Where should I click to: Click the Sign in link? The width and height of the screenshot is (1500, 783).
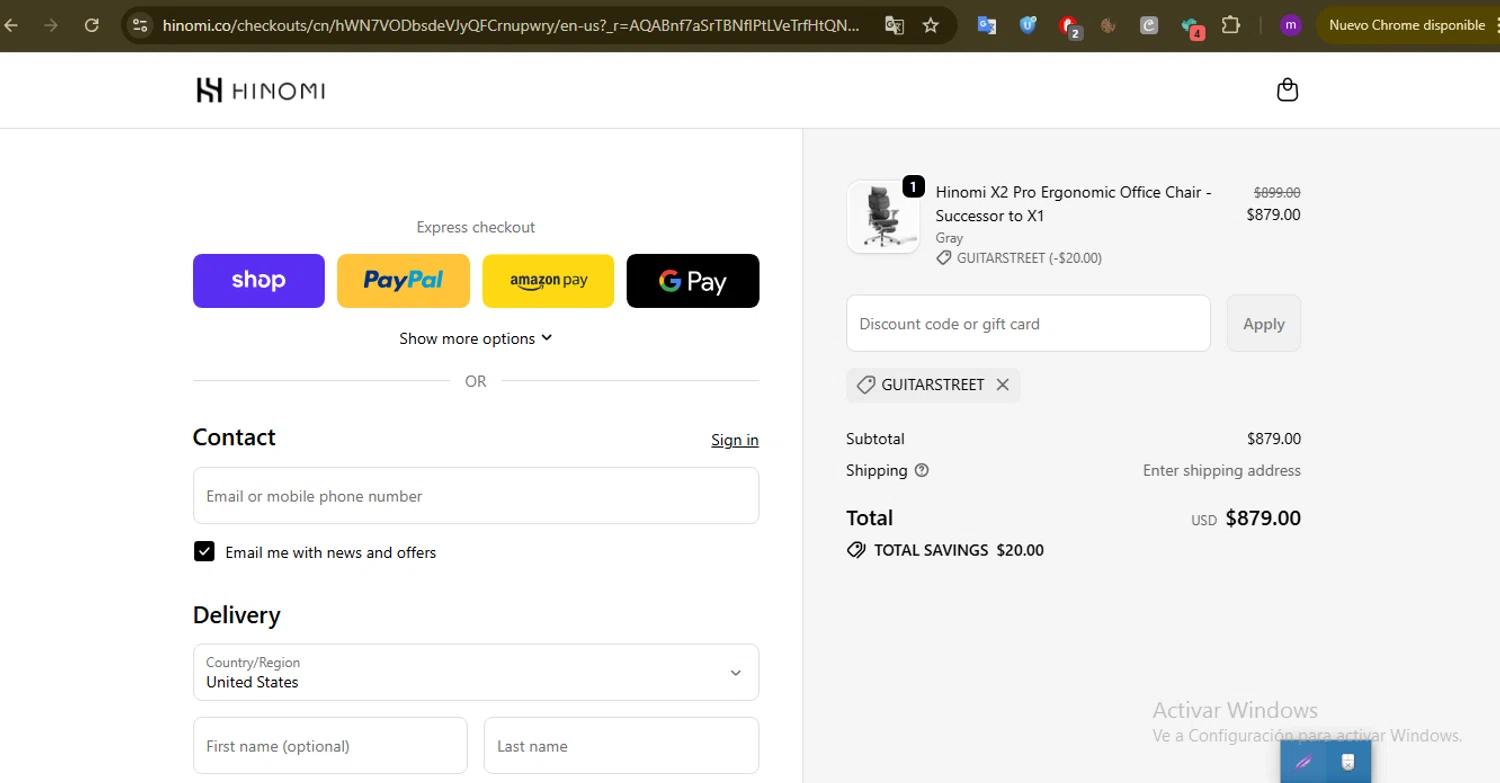(x=735, y=440)
